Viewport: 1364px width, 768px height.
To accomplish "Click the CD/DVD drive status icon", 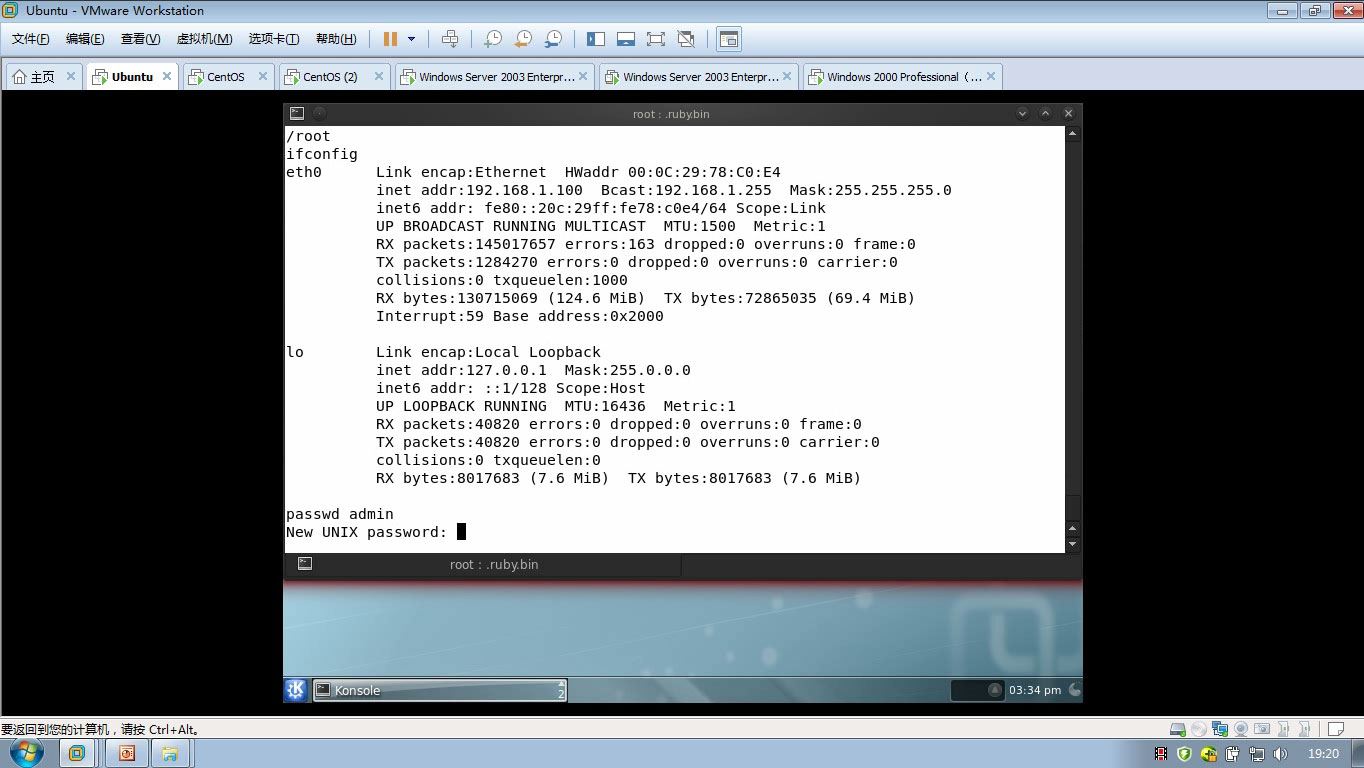I will (x=1199, y=729).
